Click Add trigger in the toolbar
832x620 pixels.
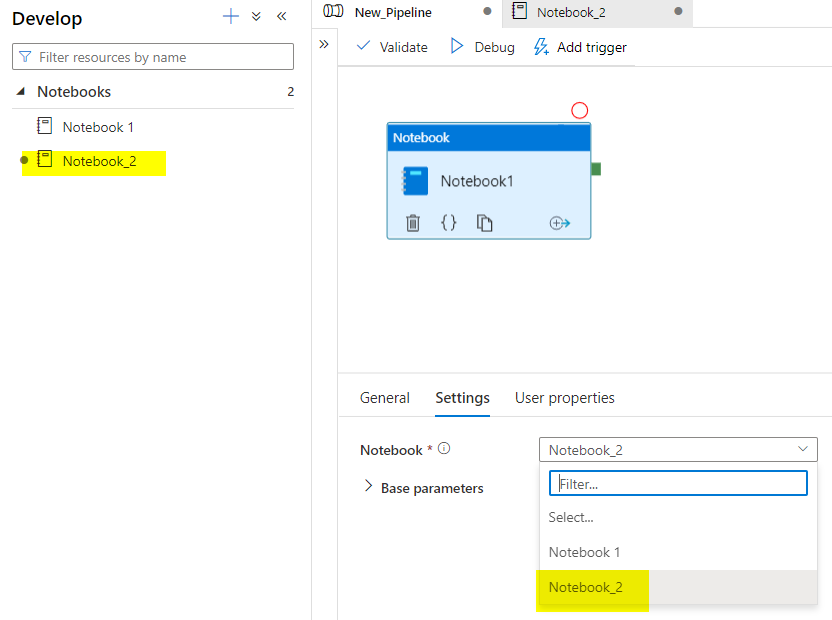[x=580, y=47]
